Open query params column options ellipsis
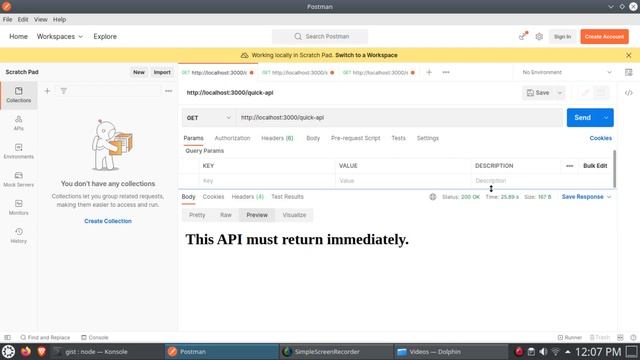 point(570,166)
